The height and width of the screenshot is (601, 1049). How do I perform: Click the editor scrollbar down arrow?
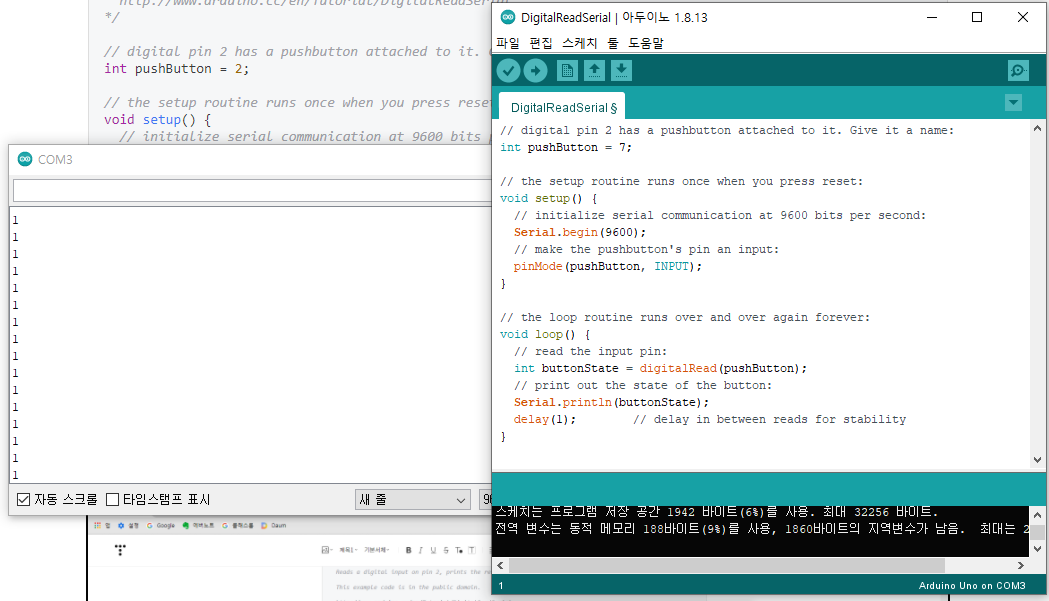(1038, 459)
